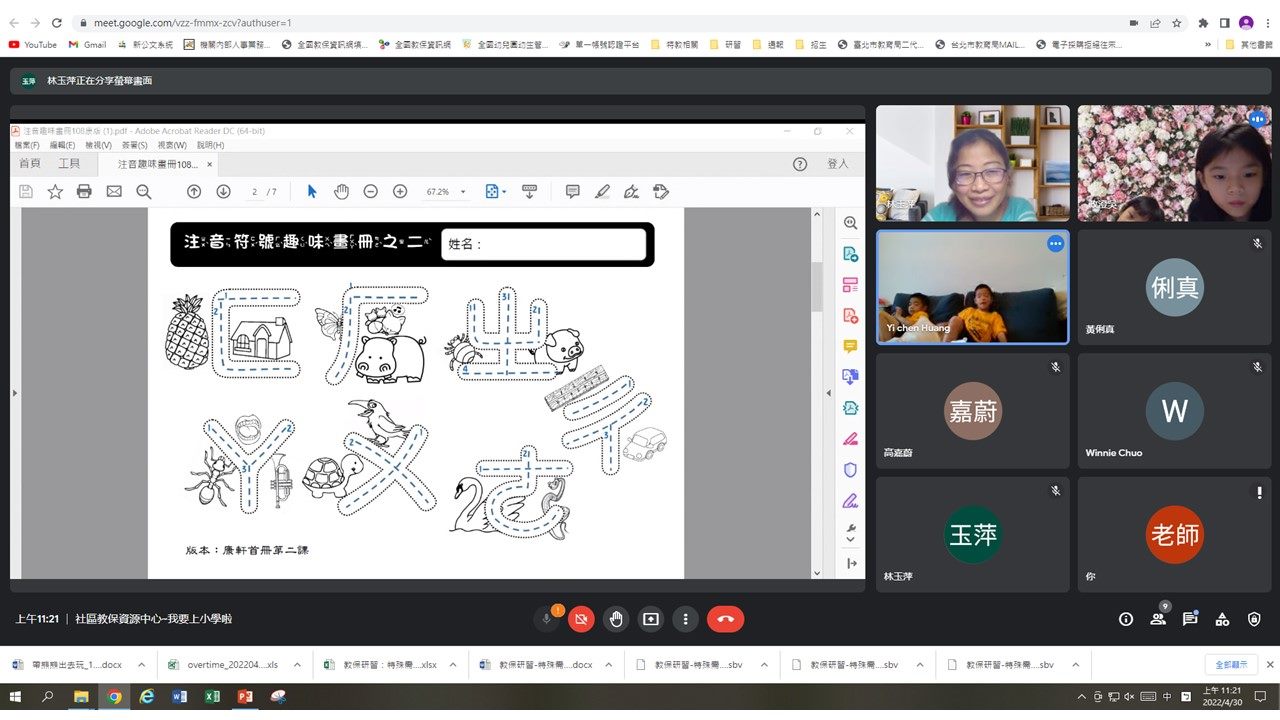Show the participants list panel
Viewport: 1280px width, 720px height.
pyautogui.click(x=1158, y=619)
